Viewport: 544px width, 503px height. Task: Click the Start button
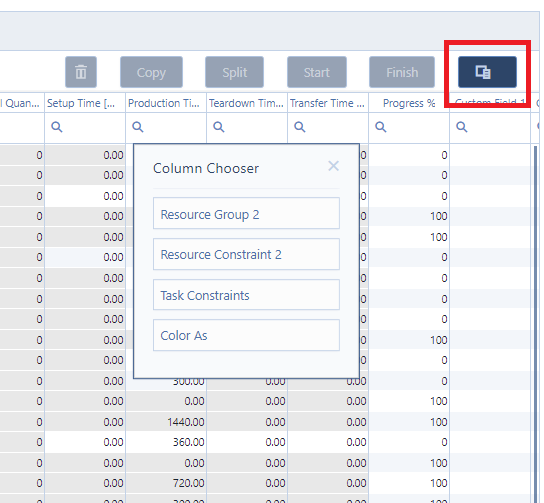tap(317, 72)
